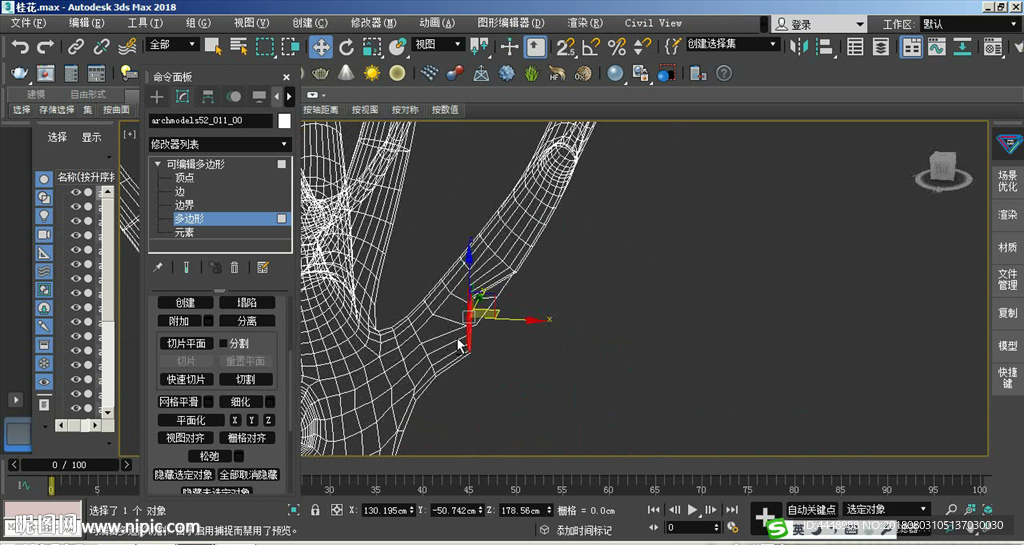Click the settings box beside 松弛

[239, 456]
